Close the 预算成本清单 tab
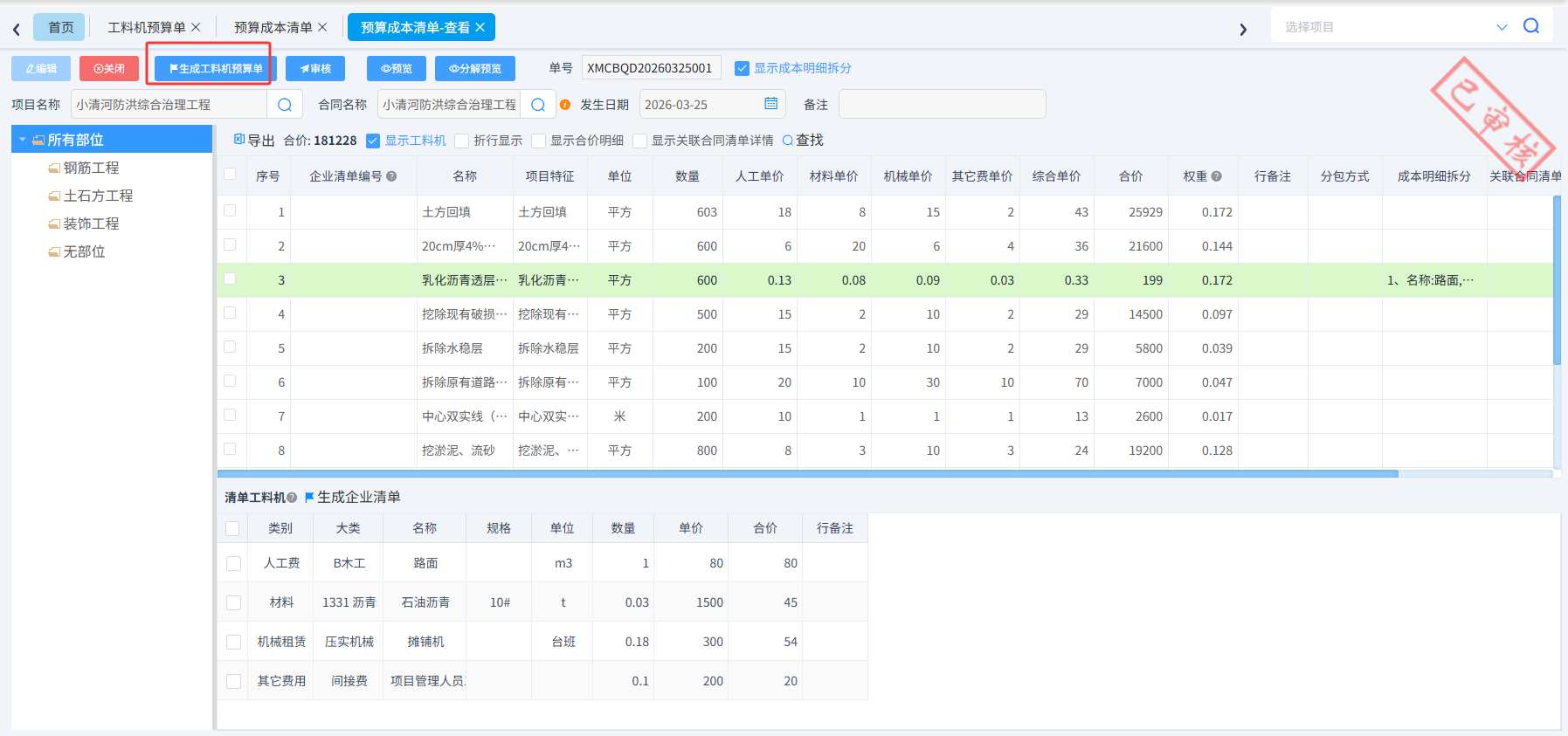The height and width of the screenshot is (736, 1568). pos(322,27)
